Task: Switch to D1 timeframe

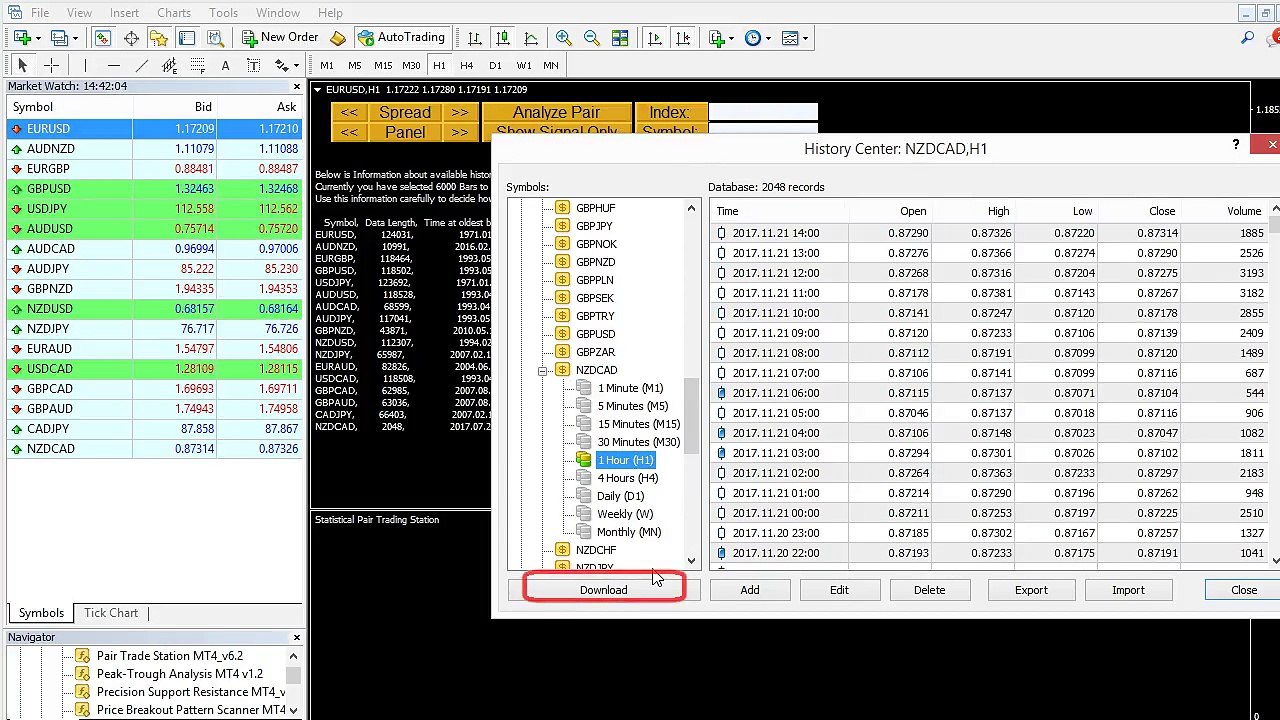Action: 495,65
